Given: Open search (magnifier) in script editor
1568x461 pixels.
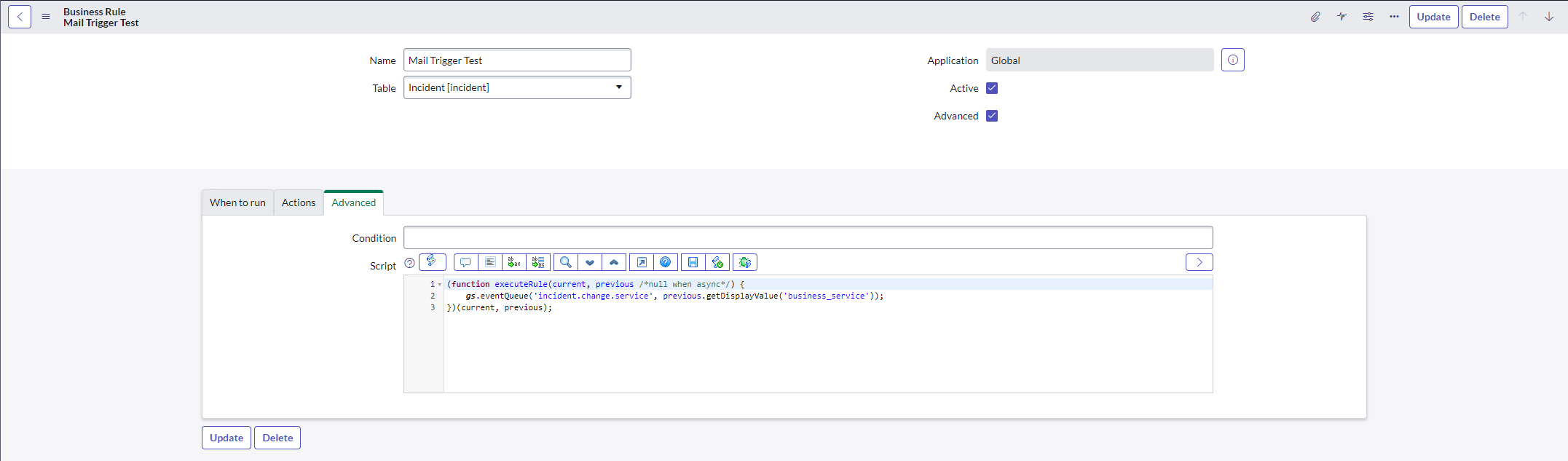Looking at the screenshot, I should [x=566, y=262].
